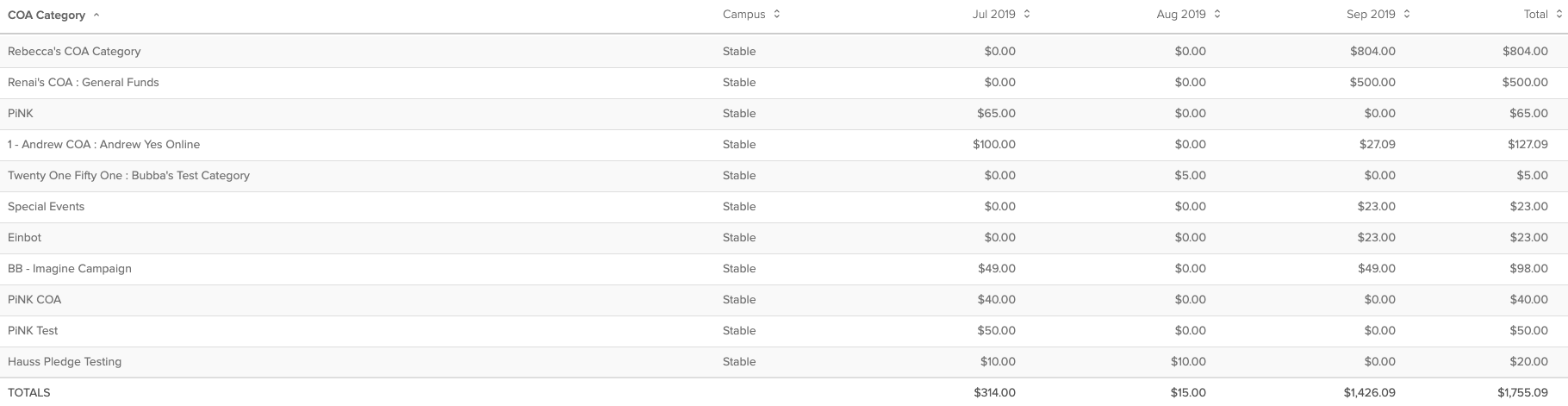1568x406 pixels.
Task: Click sort arrow next to COA Category
Action: click(x=96, y=16)
